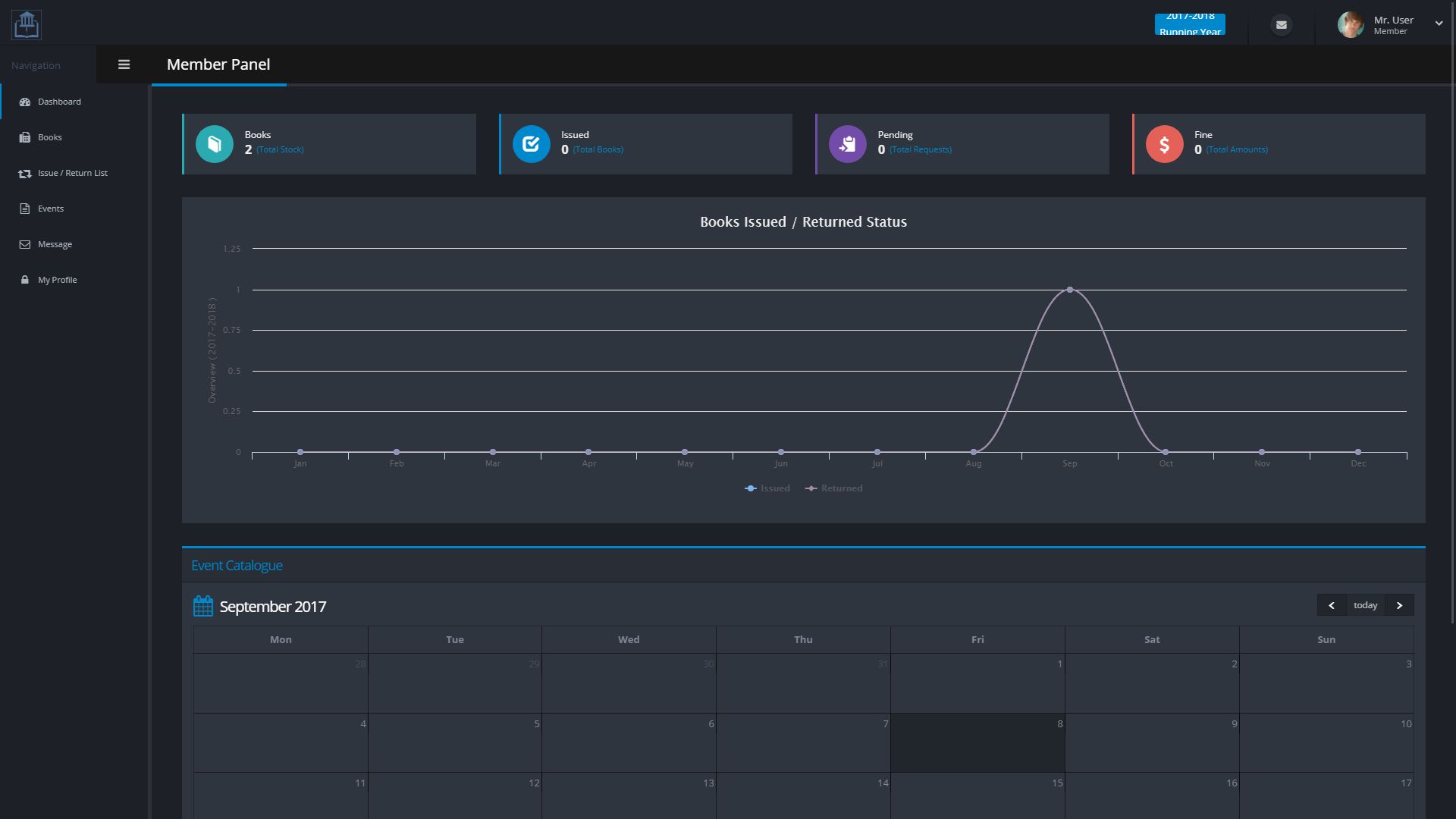Open the Message section in sidebar
The height and width of the screenshot is (819, 1456).
[55, 244]
